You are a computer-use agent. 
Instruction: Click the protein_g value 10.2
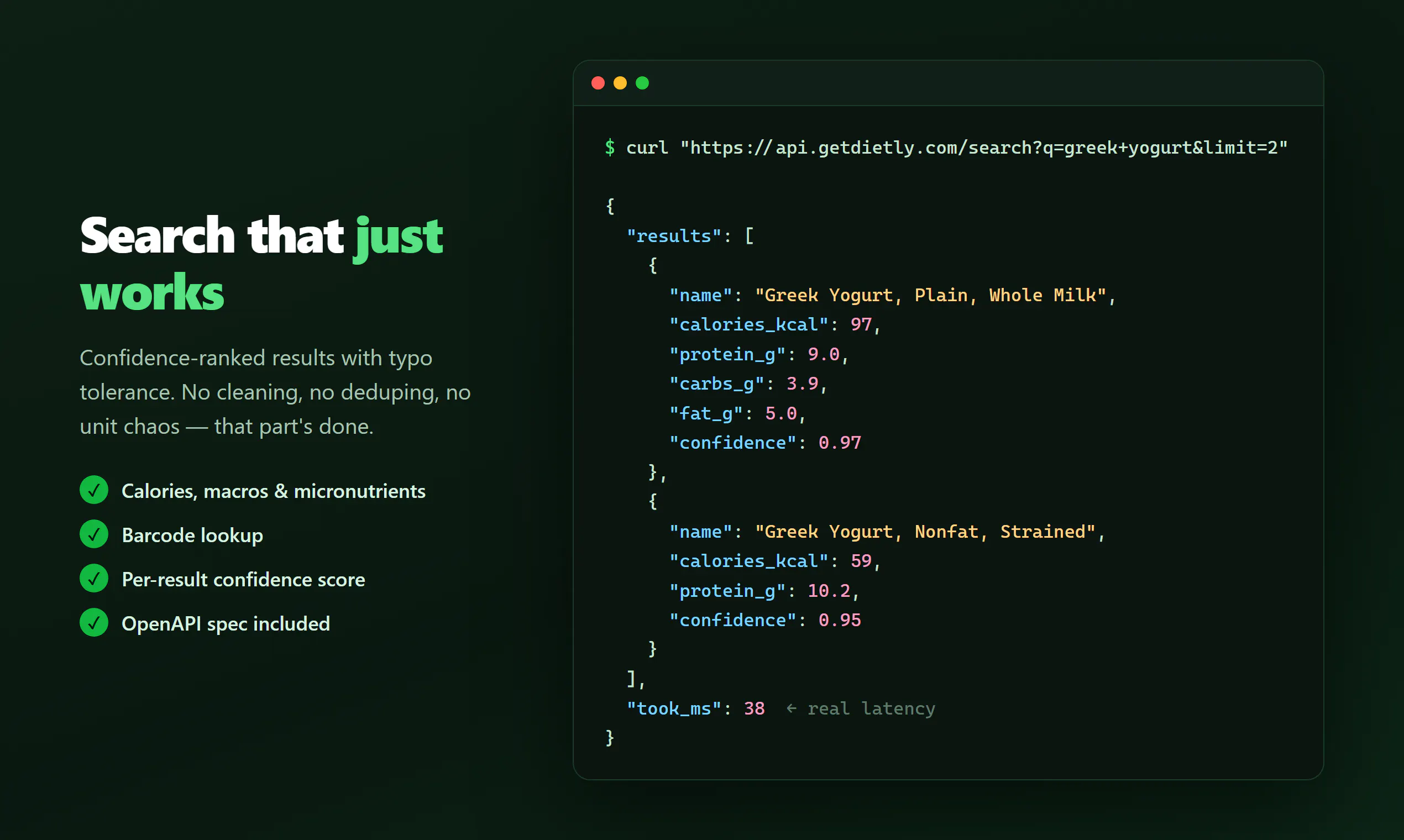pos(829,591)
